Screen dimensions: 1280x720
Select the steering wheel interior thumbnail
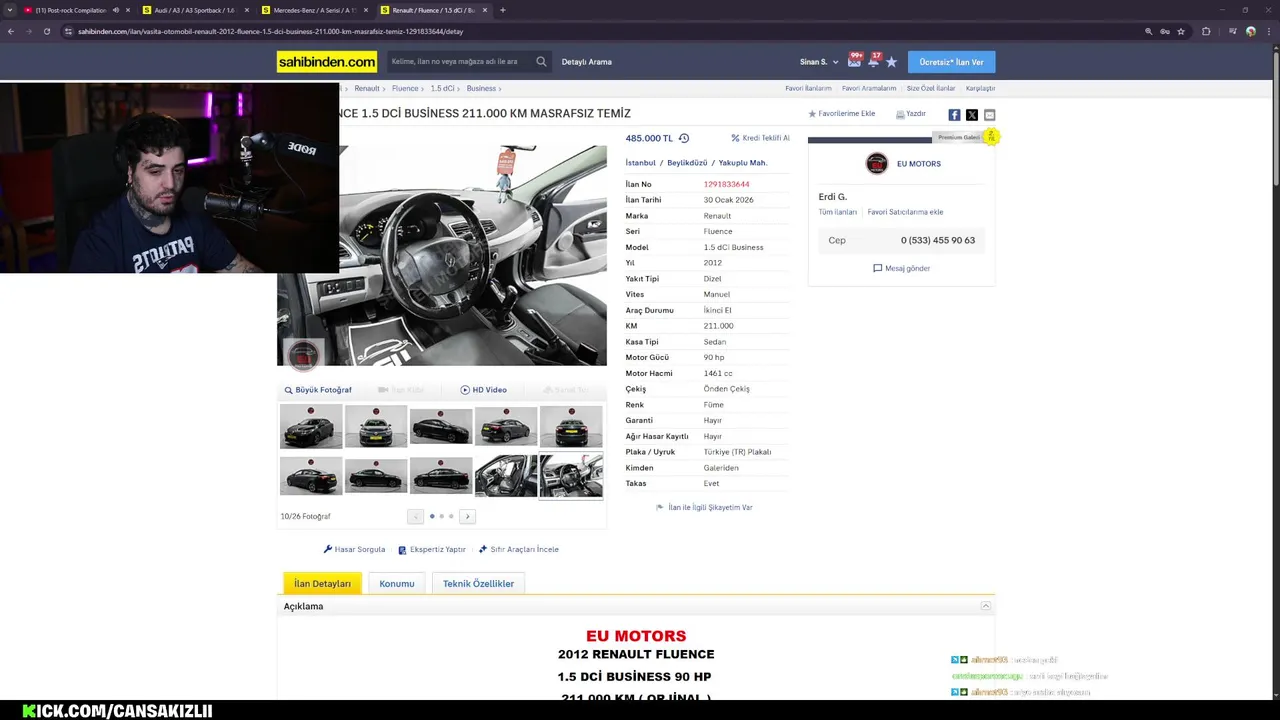(571, 476)
